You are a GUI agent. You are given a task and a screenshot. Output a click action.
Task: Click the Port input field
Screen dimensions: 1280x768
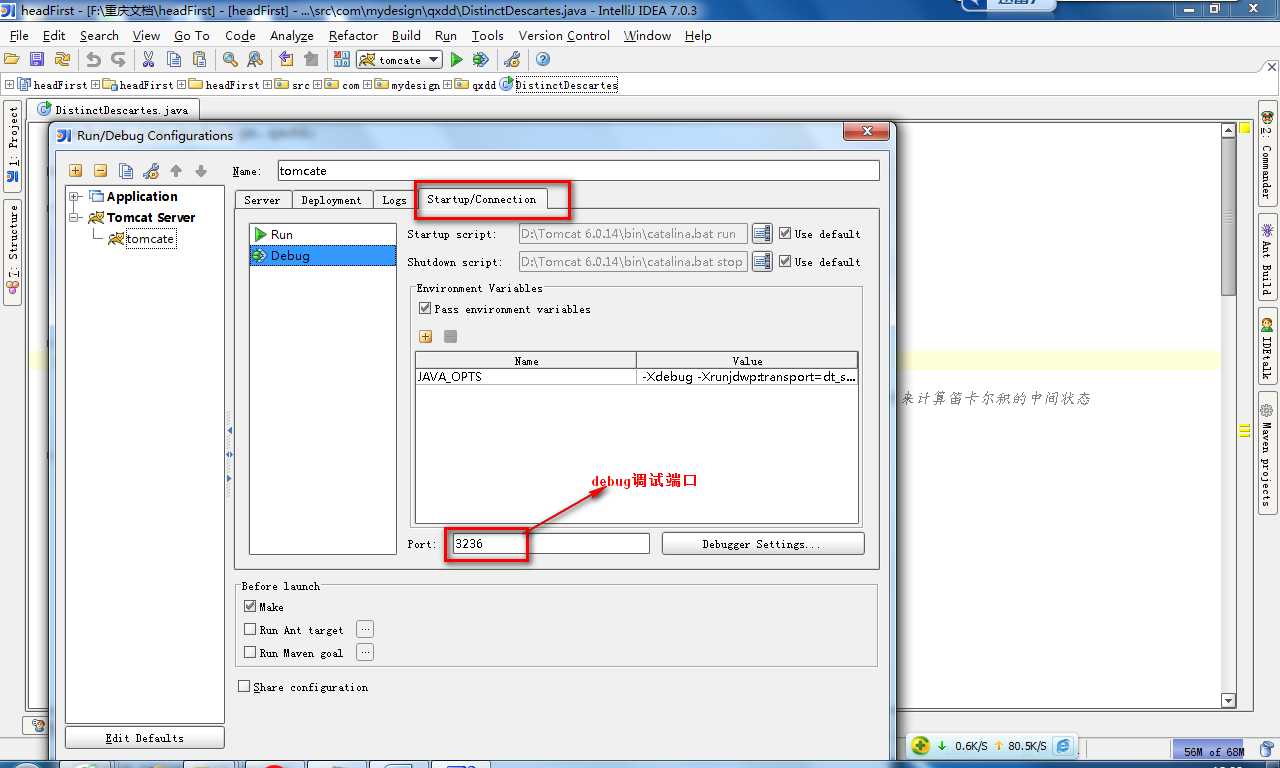tap(550, 544)
